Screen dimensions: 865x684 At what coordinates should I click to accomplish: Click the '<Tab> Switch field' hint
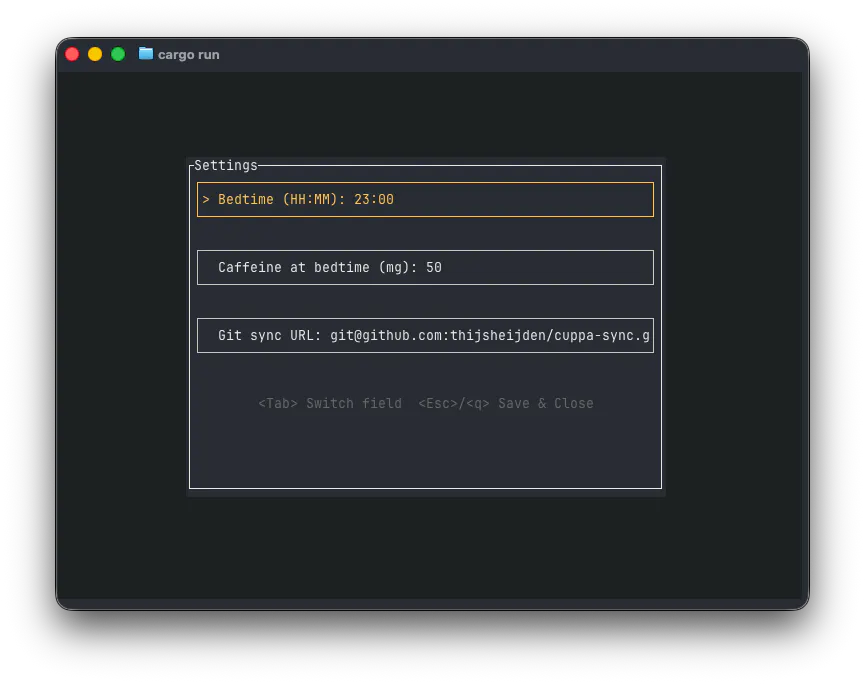(330, 404)
